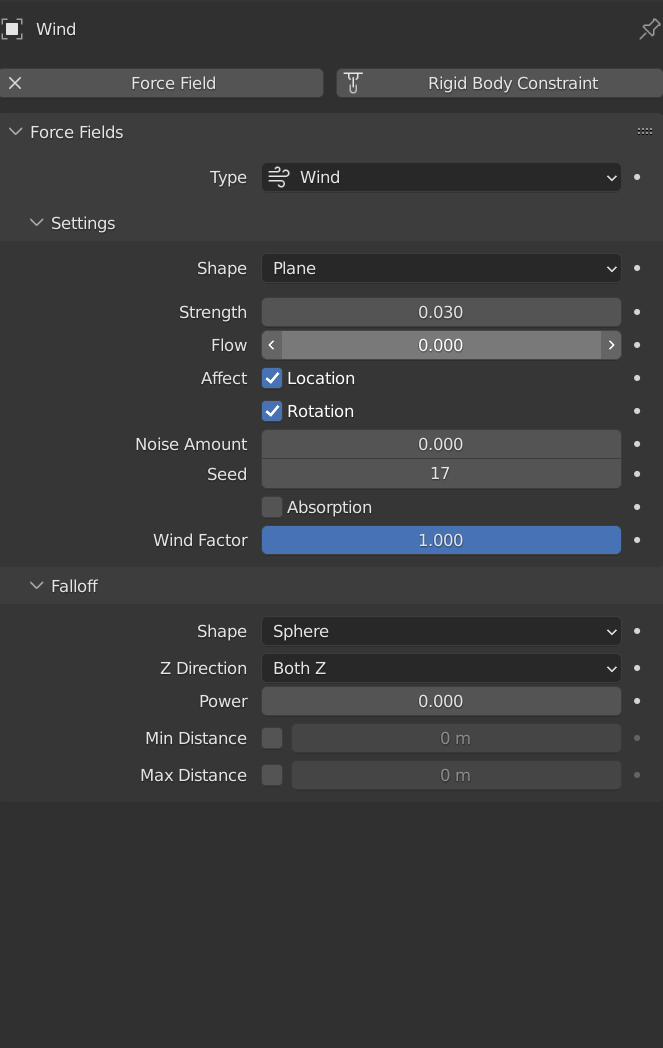Open the Settings Shape dropdown showing Plane
The width and height of the screenshot is (663, 1048).
441,268
